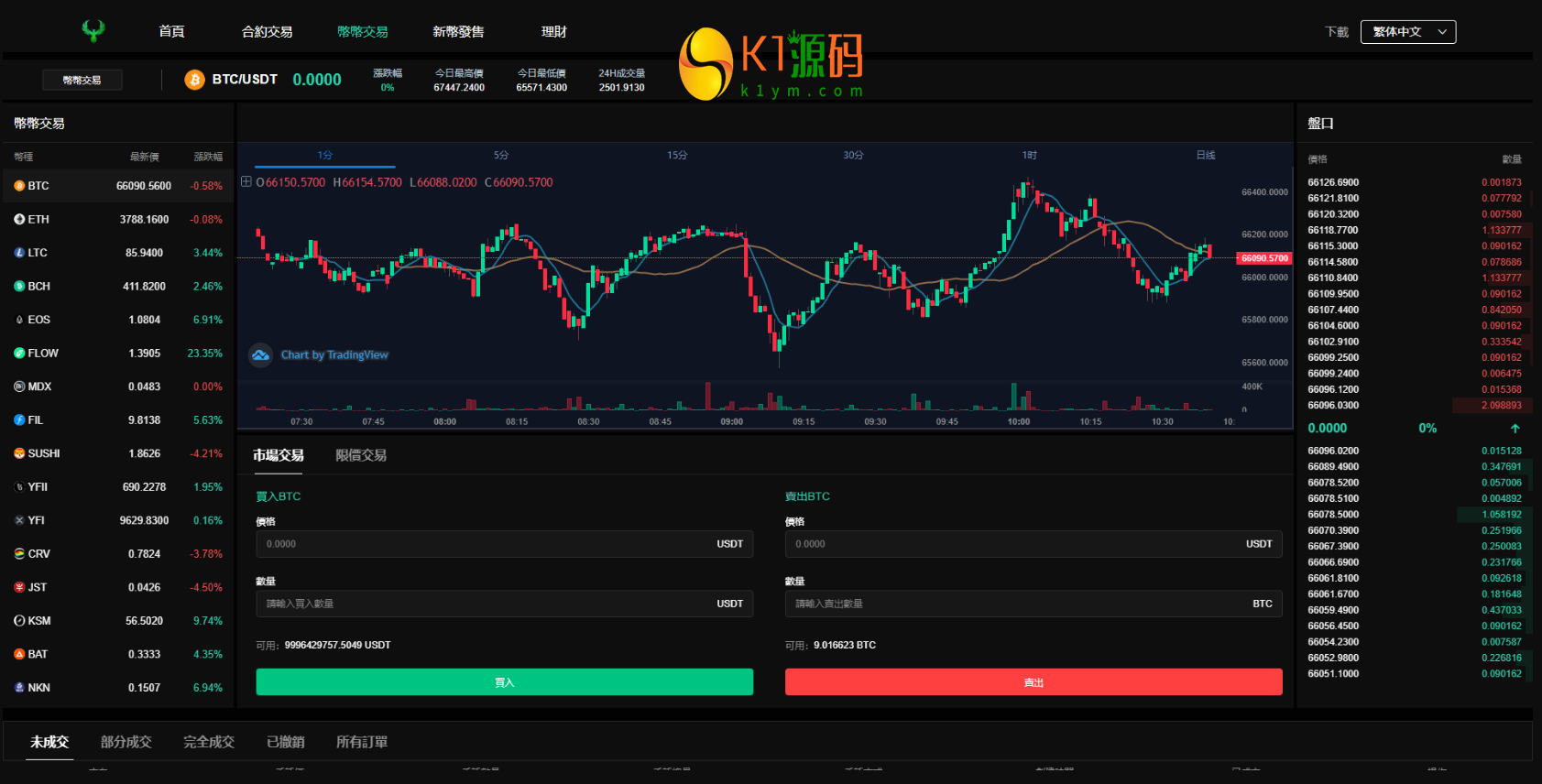Screen dimensions: 1542x784
Task: Open 合約交易 in top navigation
Action: point(267,32)
